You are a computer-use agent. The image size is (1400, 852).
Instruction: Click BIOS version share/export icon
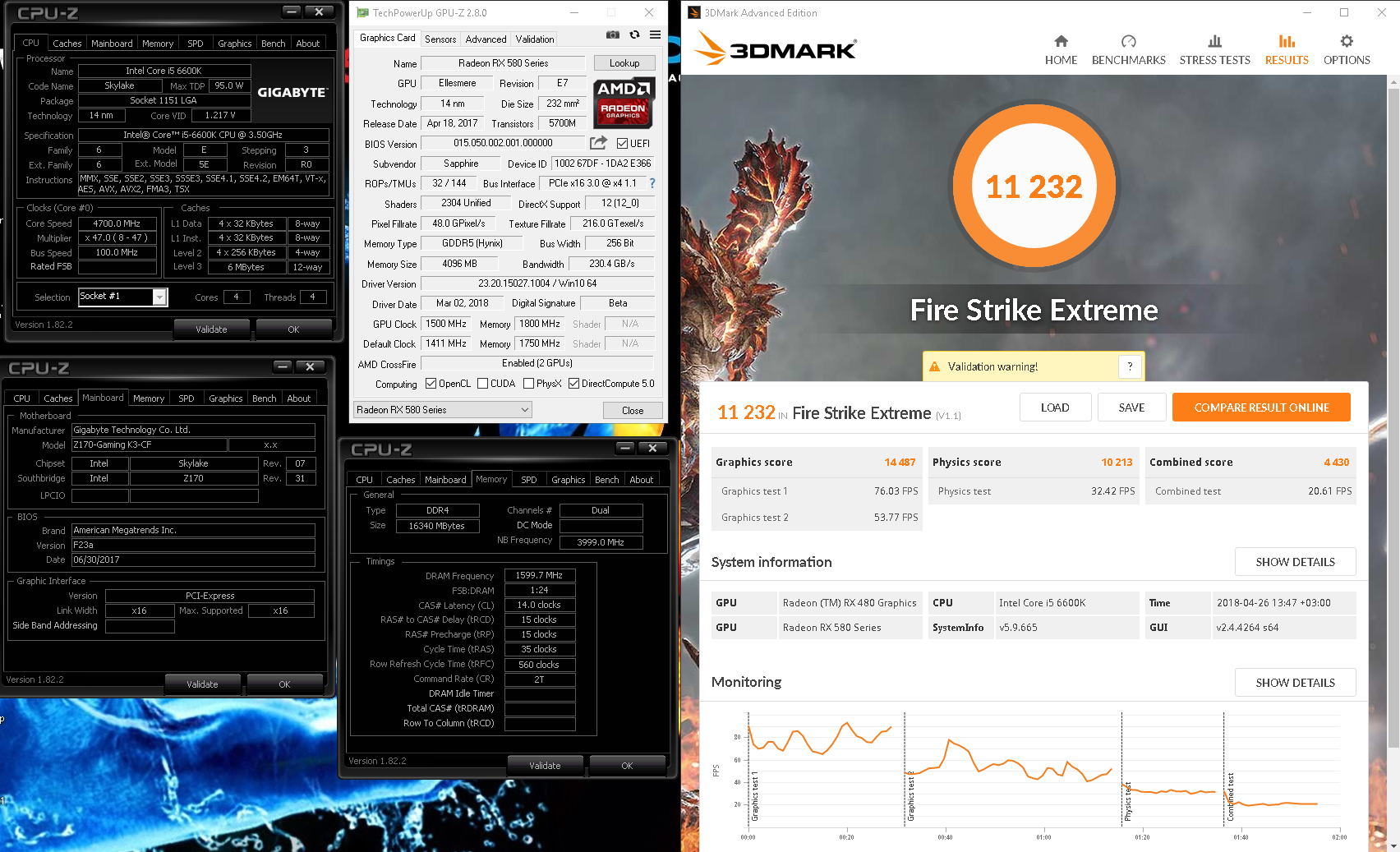[x=599, y=143]
